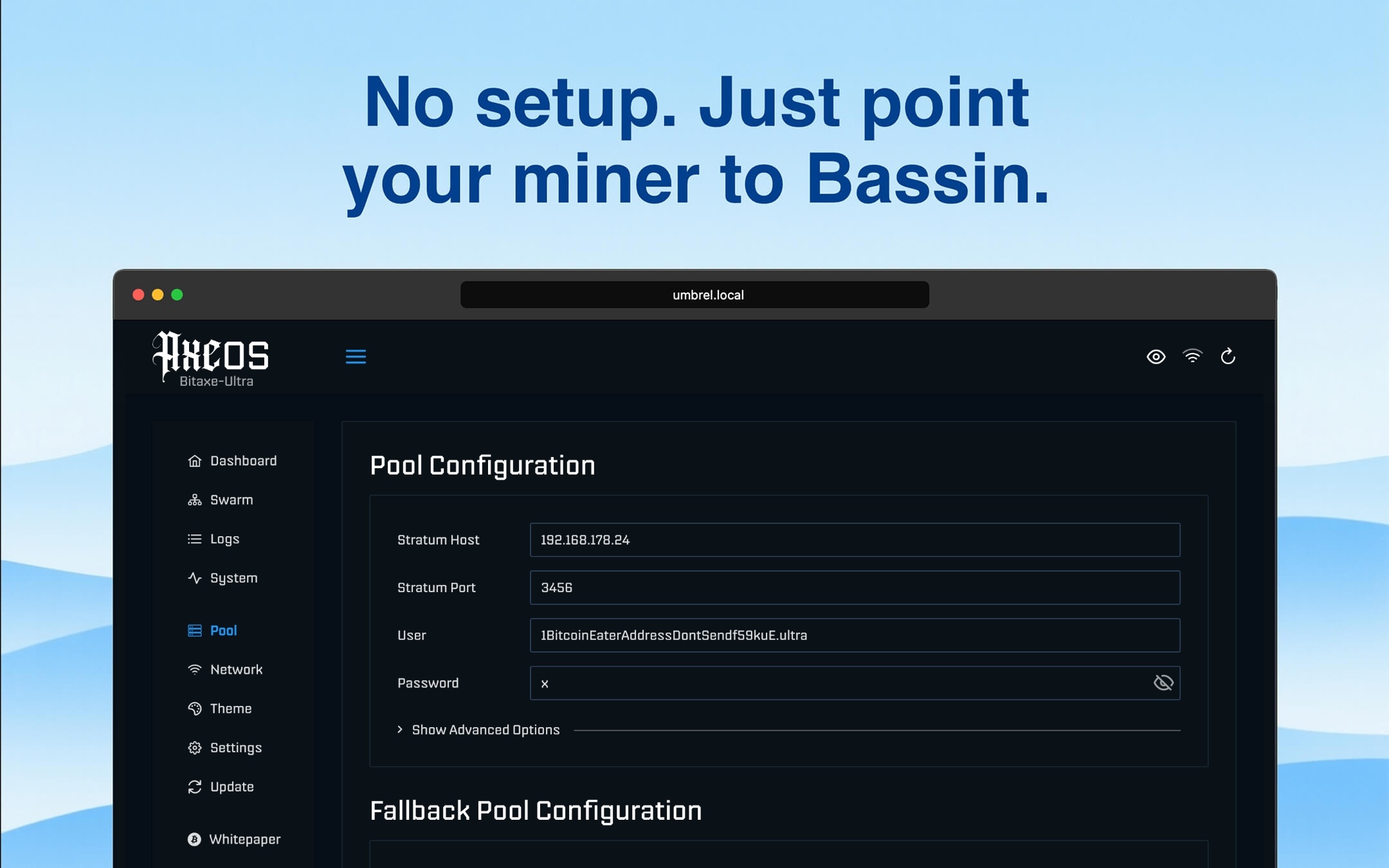The image size is (1389, 868).
Task: Open the Whitepaper menu entry
Action: (244, 839)
